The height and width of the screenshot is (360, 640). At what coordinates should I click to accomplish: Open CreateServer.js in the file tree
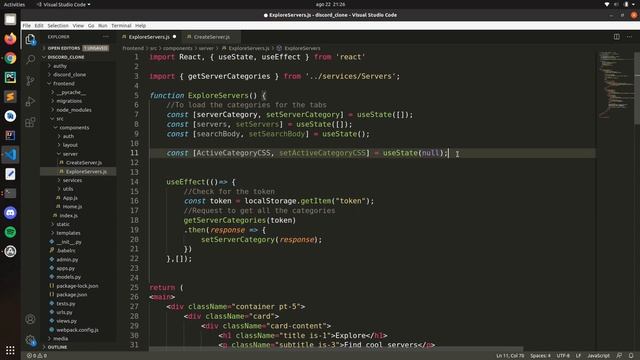point(83,162)
